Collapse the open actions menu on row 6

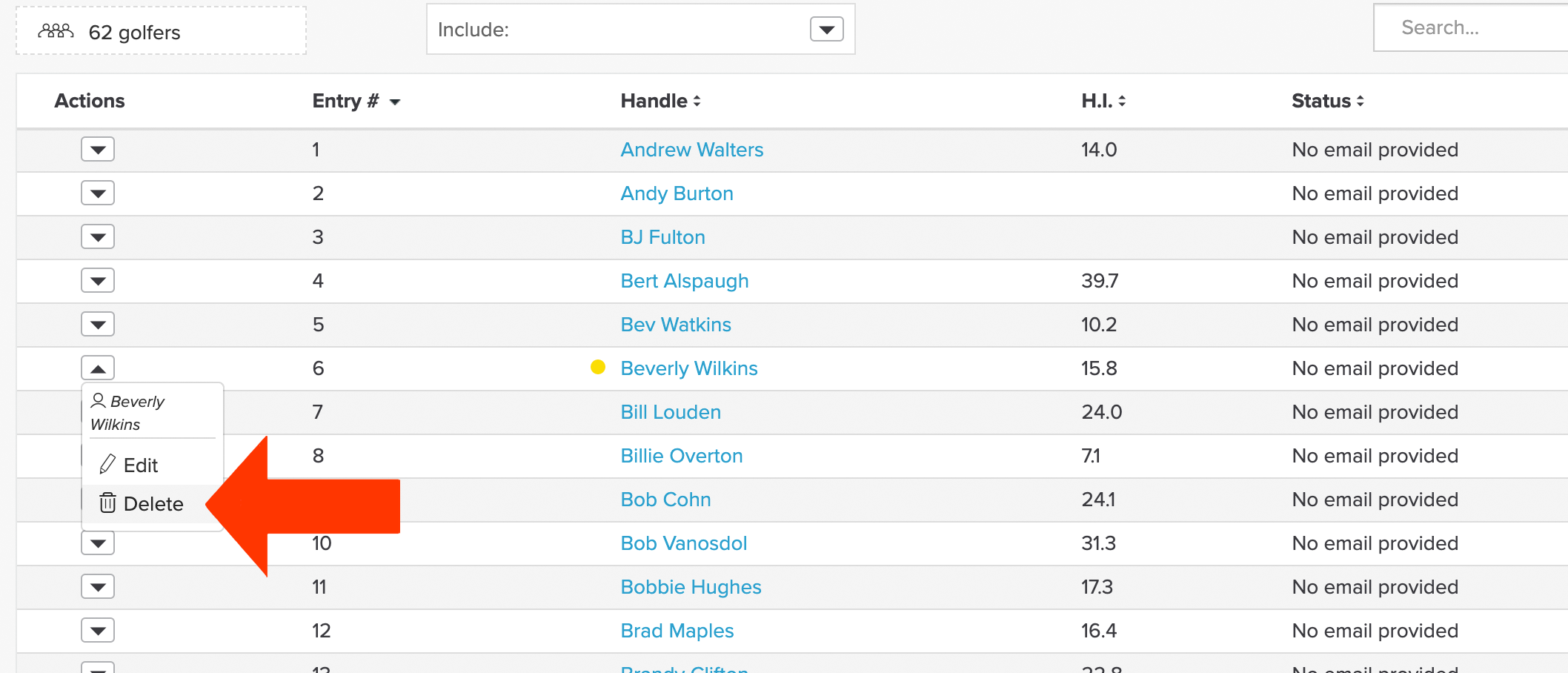98,368
